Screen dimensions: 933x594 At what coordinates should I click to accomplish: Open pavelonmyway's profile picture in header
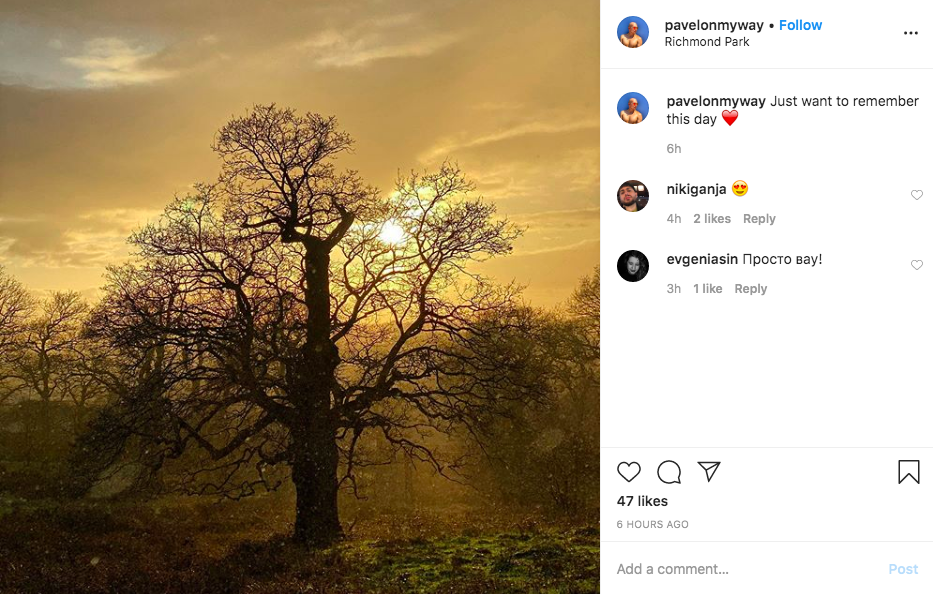(633, 33)
